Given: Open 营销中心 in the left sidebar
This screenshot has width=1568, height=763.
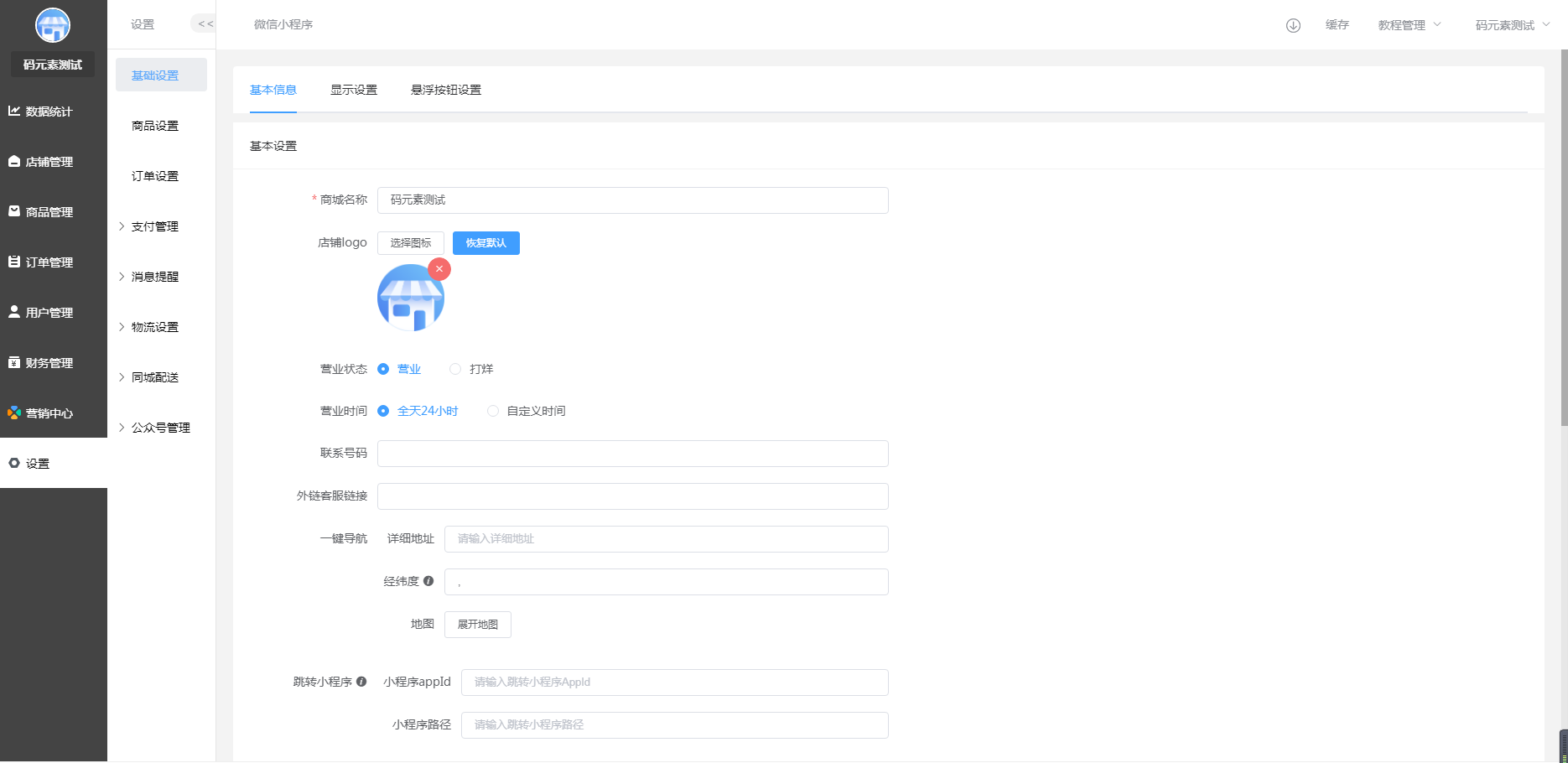Looking at the screenshot, I should click(54, 413).
